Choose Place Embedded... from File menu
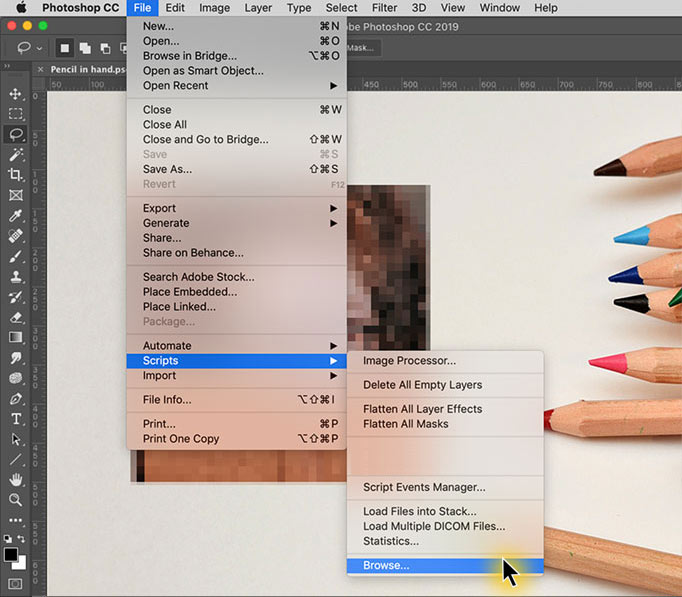The image size is (682, 597). [x=237, y=292]
